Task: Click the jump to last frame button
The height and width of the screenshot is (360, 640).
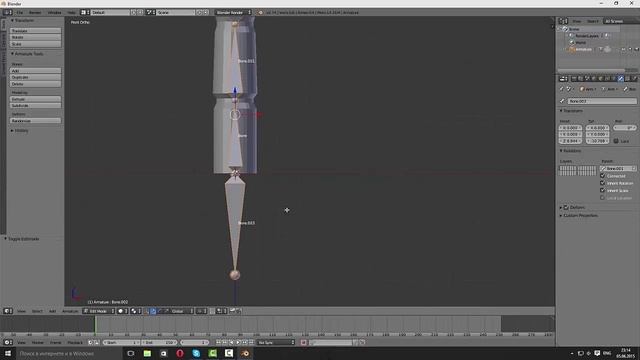Action: click(x=251, y=342)
